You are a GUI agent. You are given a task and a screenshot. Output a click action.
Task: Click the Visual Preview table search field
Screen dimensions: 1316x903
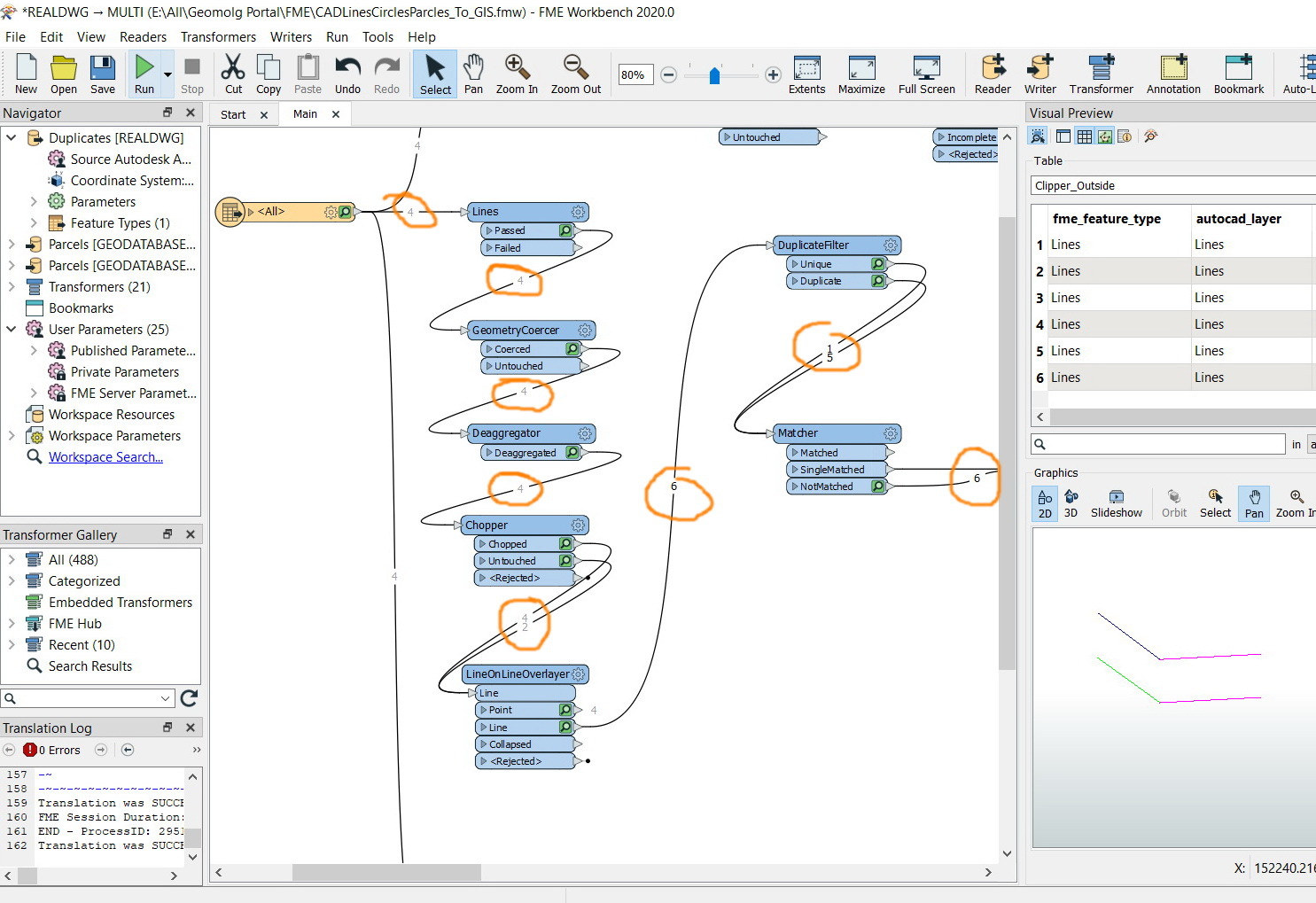[x=1158, y=444]
